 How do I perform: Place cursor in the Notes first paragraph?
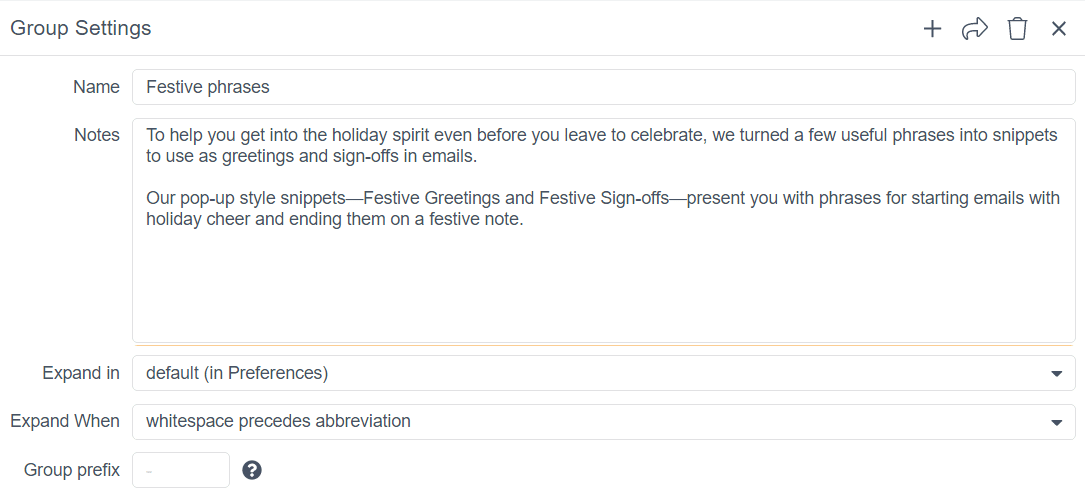coord(601,146)
